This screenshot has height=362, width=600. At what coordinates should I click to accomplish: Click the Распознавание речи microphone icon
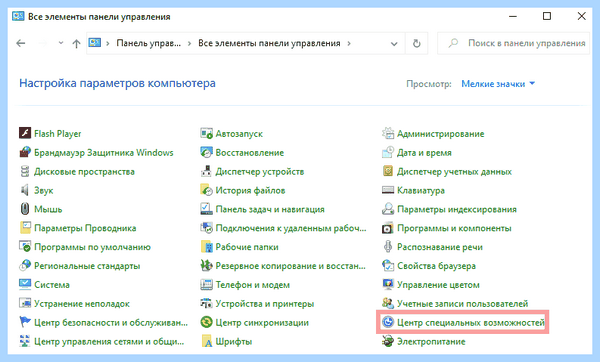pyautogui.click(x=388, y=246)
